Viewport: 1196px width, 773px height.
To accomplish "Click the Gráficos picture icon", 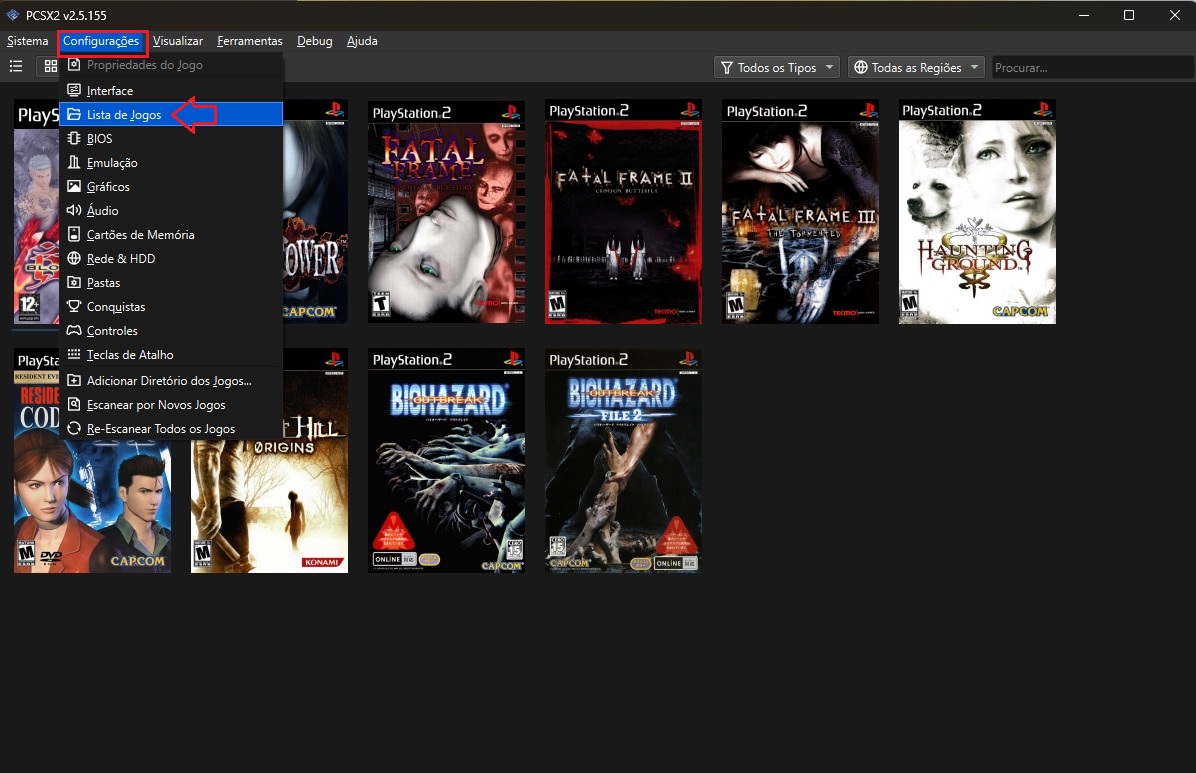I will point(73,187).
